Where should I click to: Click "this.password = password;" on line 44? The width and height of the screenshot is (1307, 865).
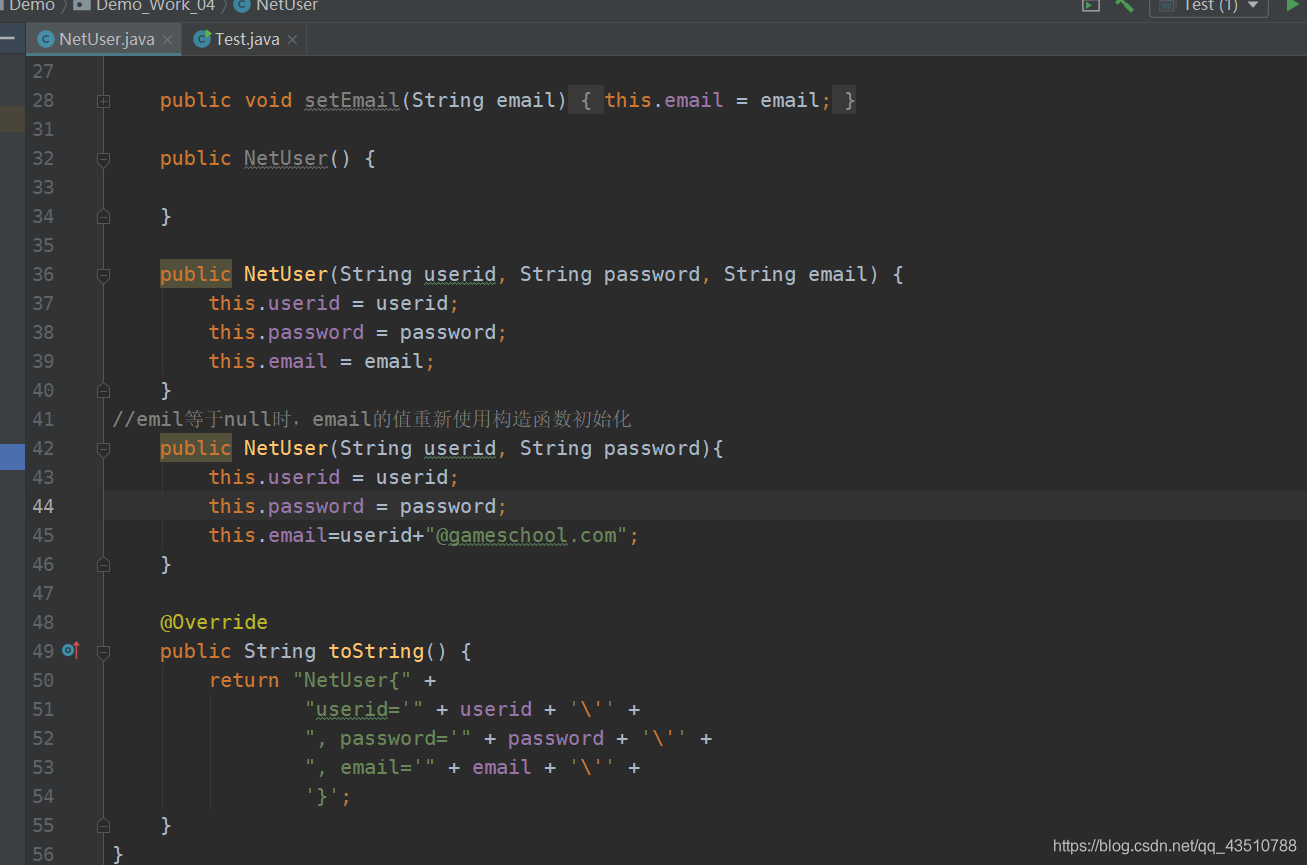pos(358,506)
